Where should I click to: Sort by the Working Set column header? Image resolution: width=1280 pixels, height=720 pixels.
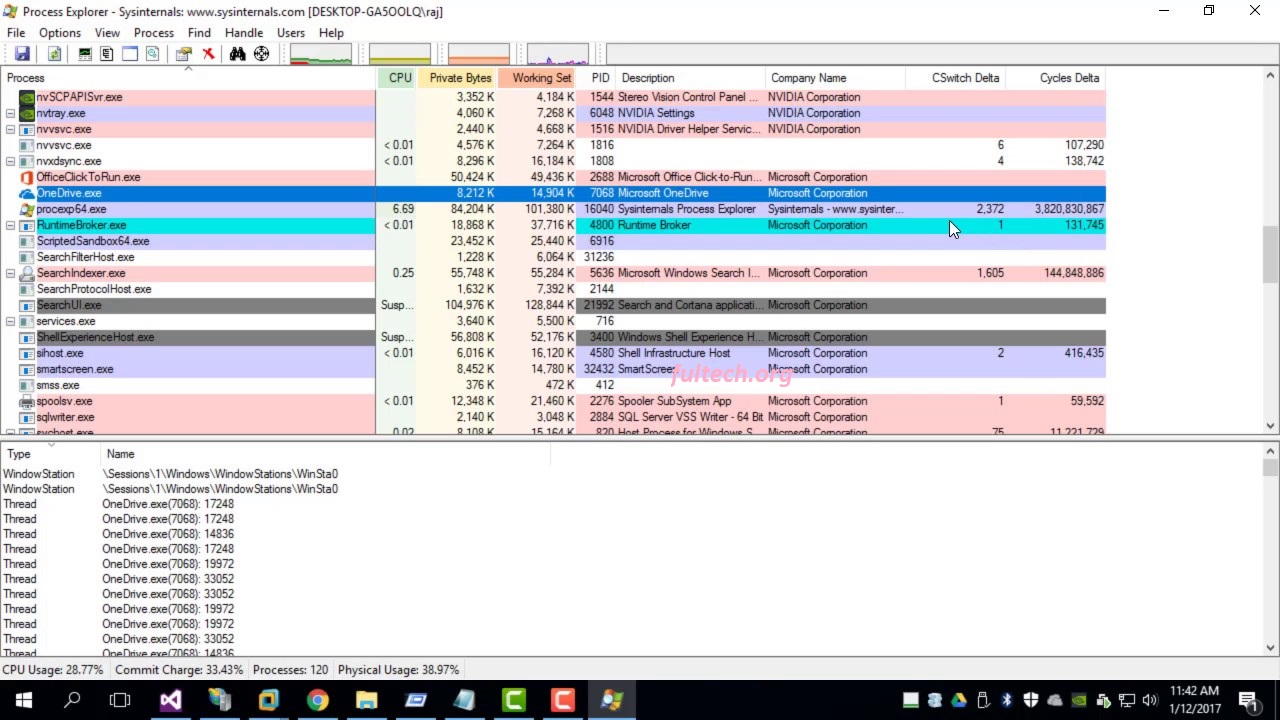(x=541, y=77)
